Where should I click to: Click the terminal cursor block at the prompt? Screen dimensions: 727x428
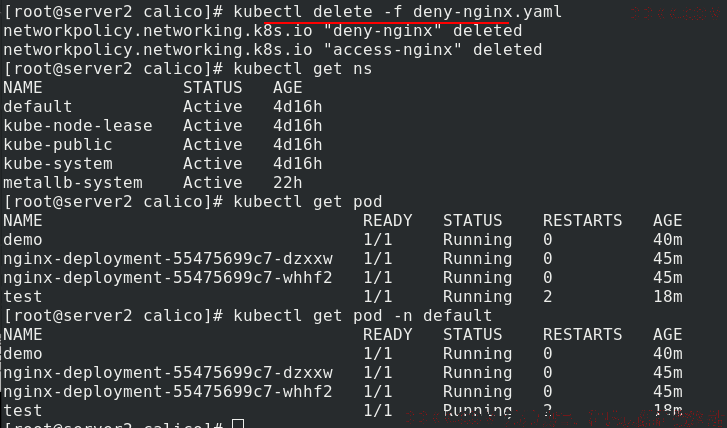click(x=238, y=423)
